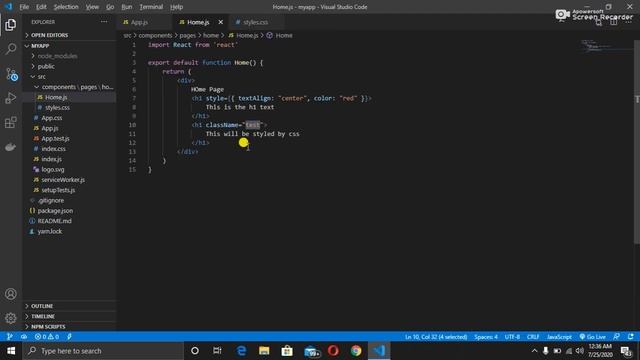
Task: Open the Manage gear icon
Action: pyautogui.click(x=11, y=318)
